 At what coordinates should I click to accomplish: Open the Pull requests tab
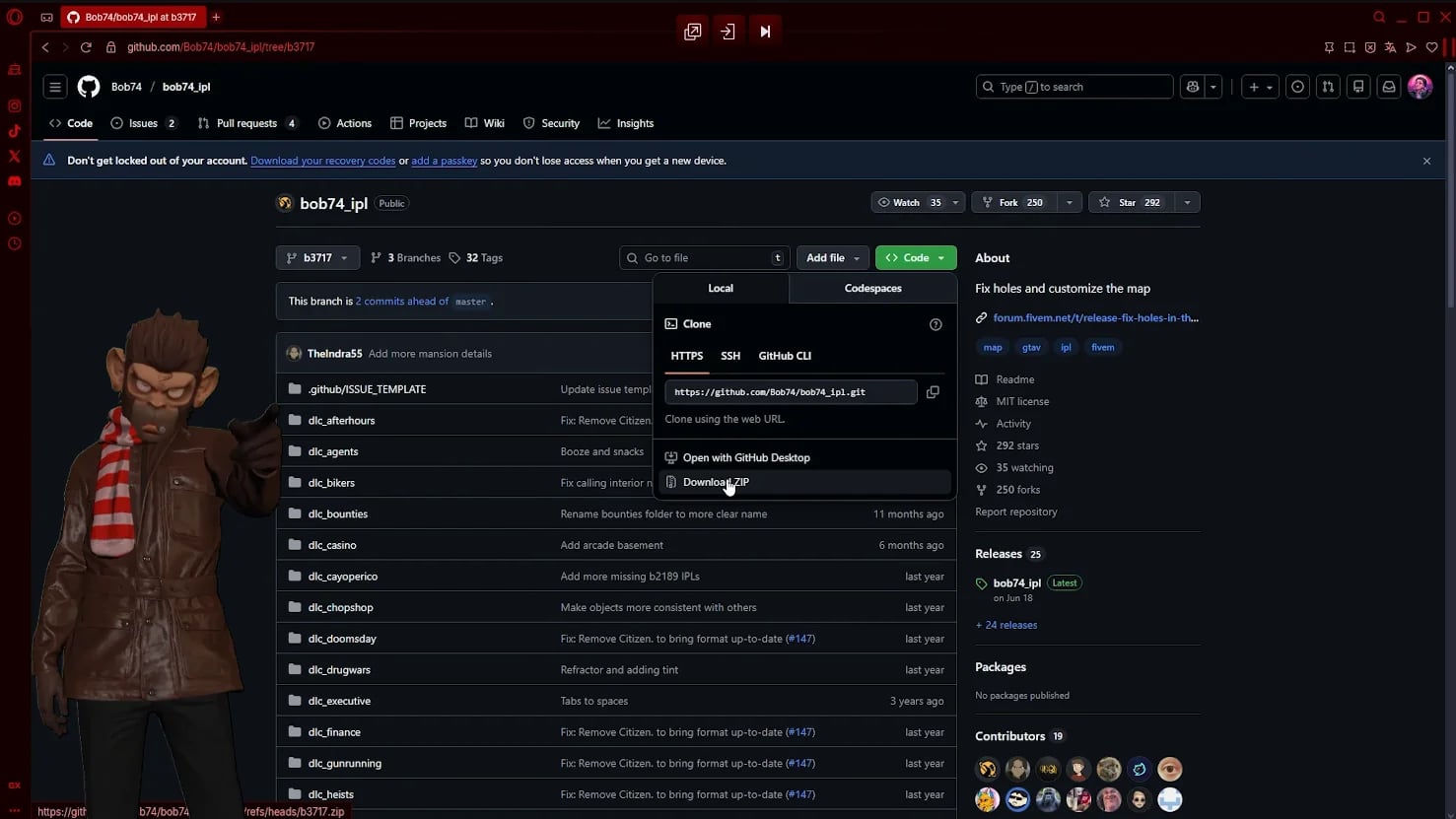(x=246, y=123)
